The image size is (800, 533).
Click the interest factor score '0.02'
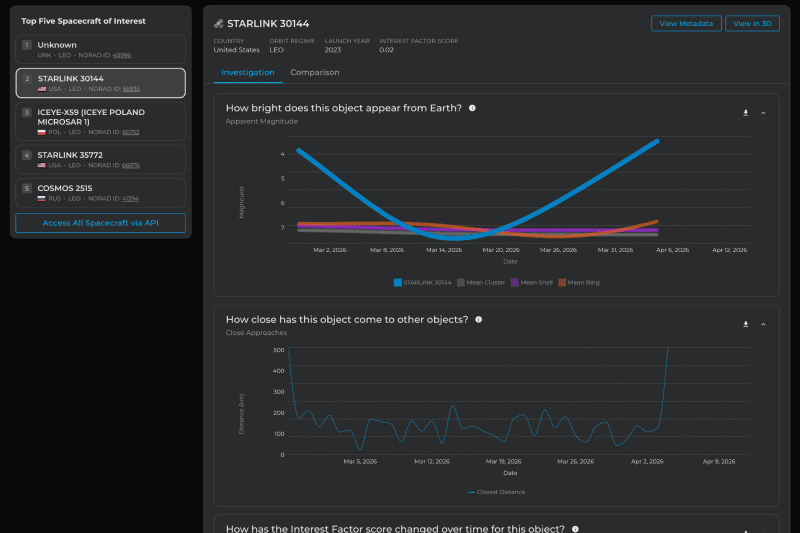pyautogui.click(x=386, y=50)
